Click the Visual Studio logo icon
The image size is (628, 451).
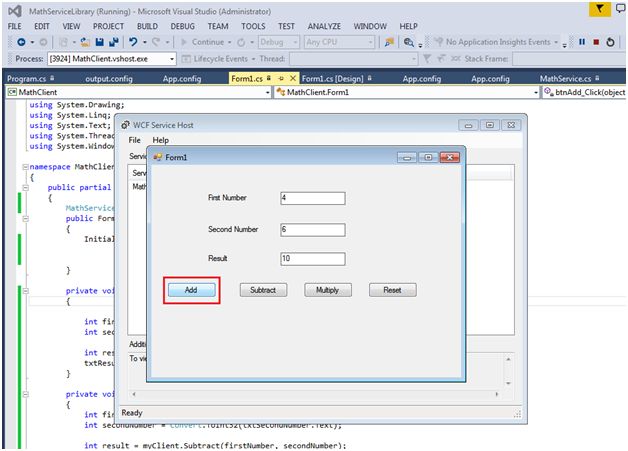tap(15, 11)
